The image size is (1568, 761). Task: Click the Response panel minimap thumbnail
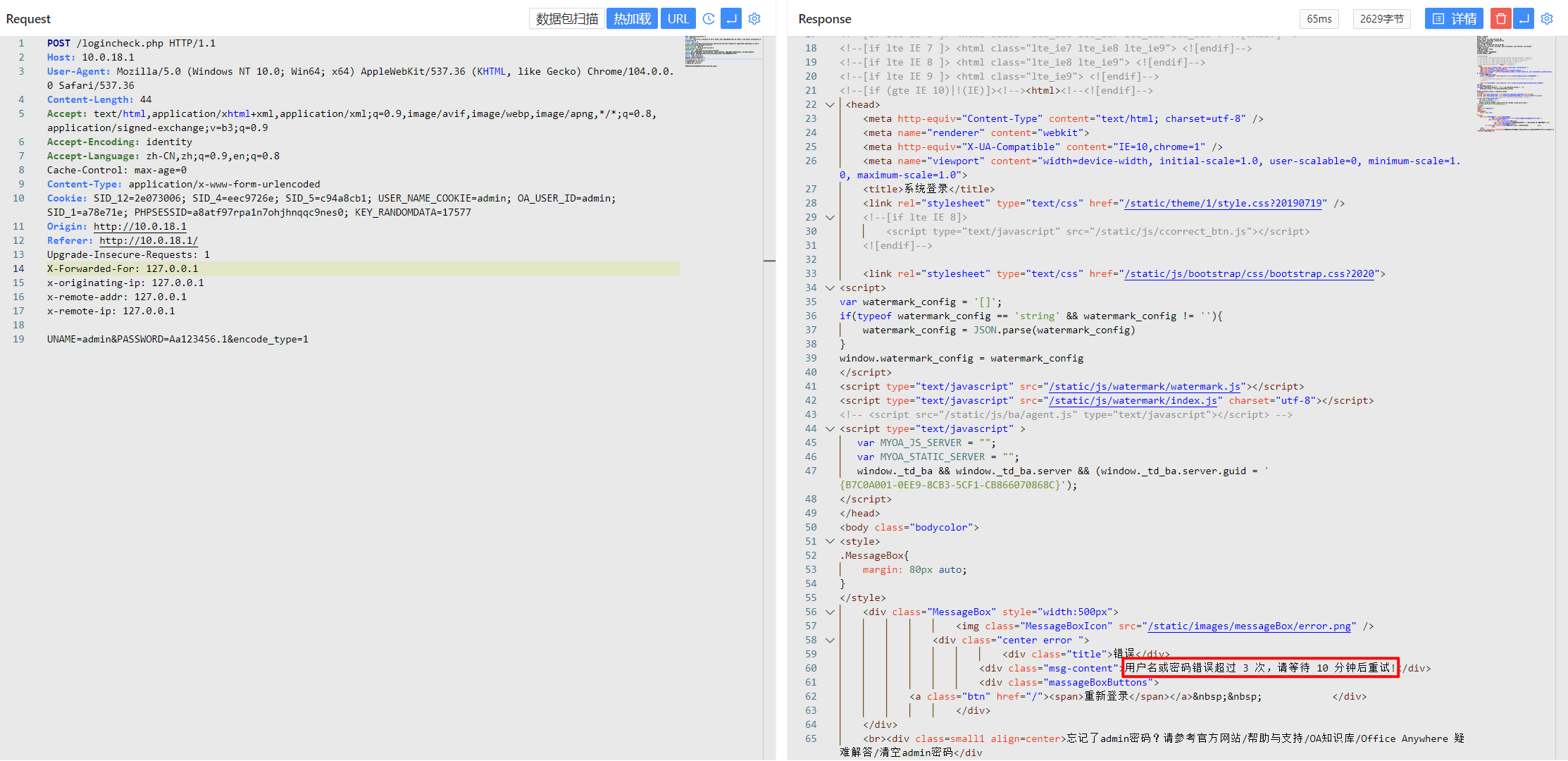[x=1515, y=84]
